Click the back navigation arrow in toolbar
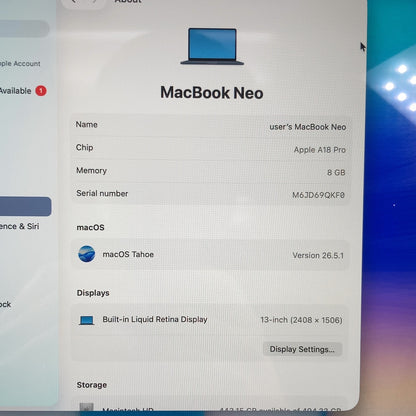 [x=74, y=2]
